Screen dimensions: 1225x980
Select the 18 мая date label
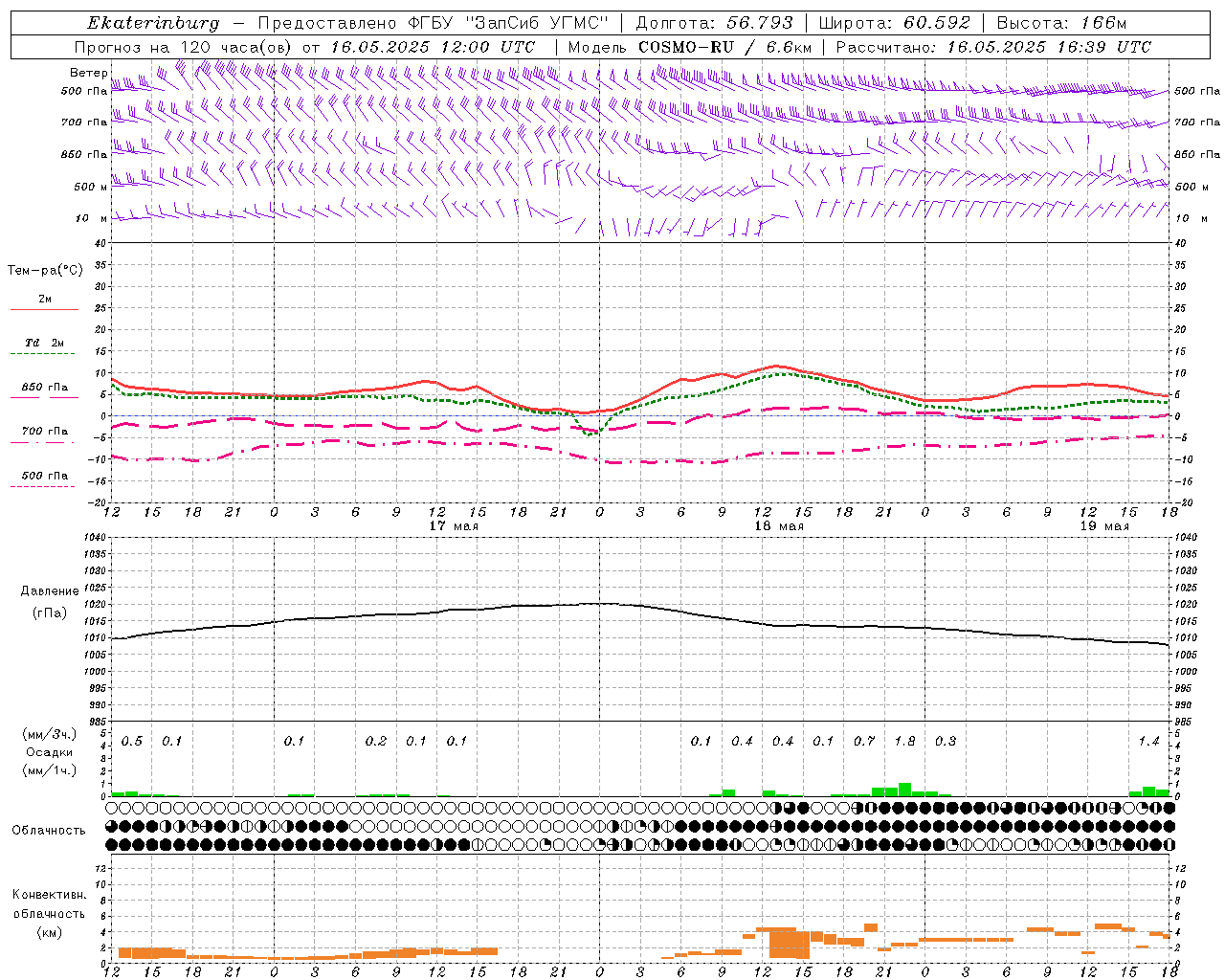pyautogui.click(x=779, y=526)
